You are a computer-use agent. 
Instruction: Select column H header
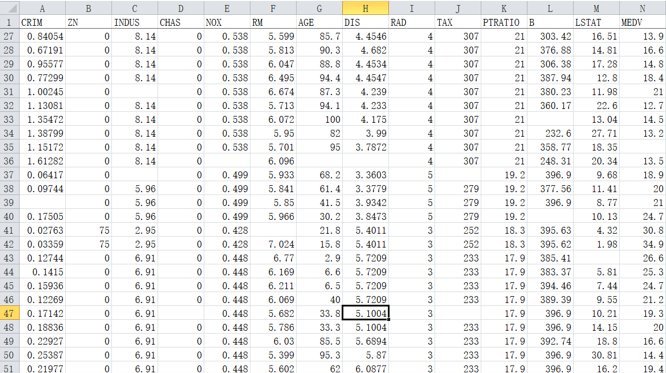(365, 8)
